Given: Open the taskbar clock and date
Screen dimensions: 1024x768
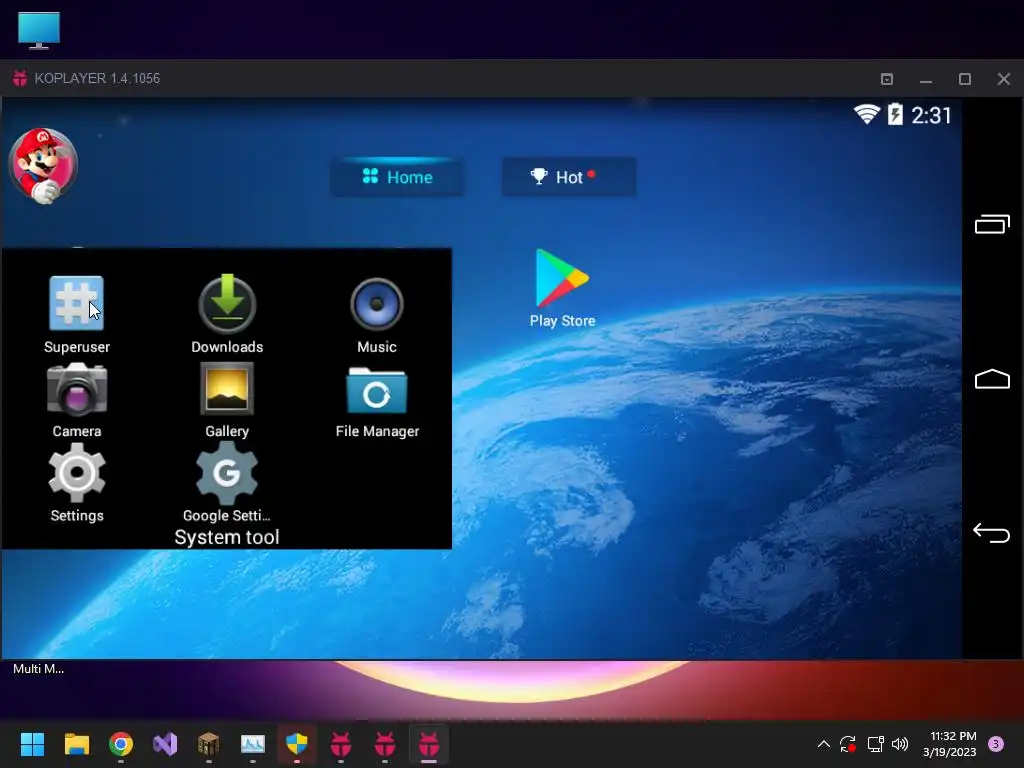Looking at the screenshot, I should 950,744.
